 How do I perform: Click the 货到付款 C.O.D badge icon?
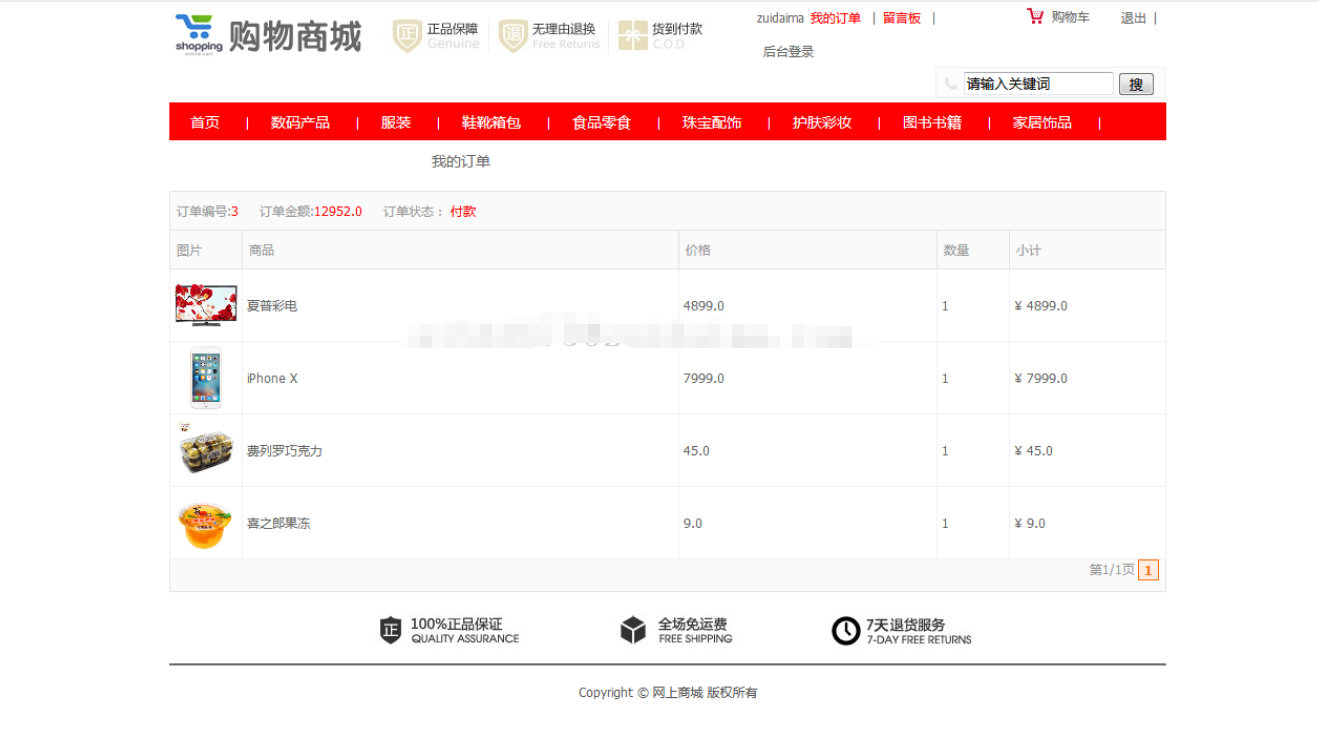click(x=633, y=36)
